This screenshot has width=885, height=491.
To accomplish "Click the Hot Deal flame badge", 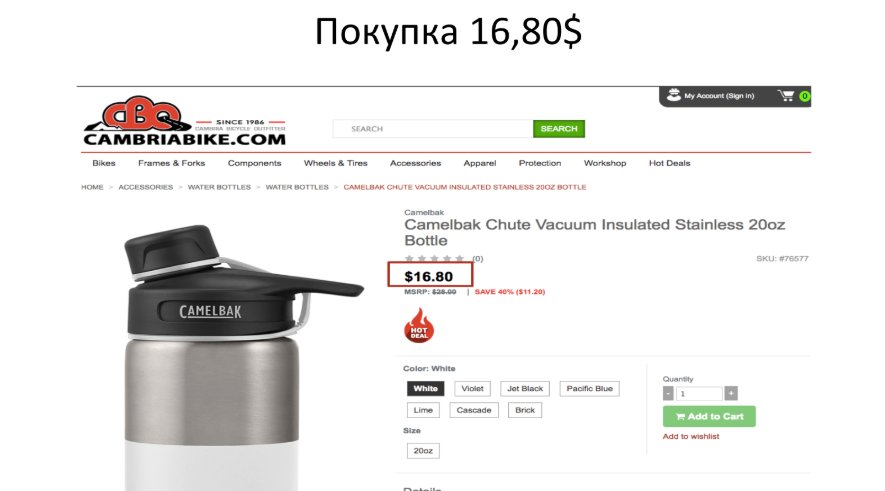I will (419, 326).
